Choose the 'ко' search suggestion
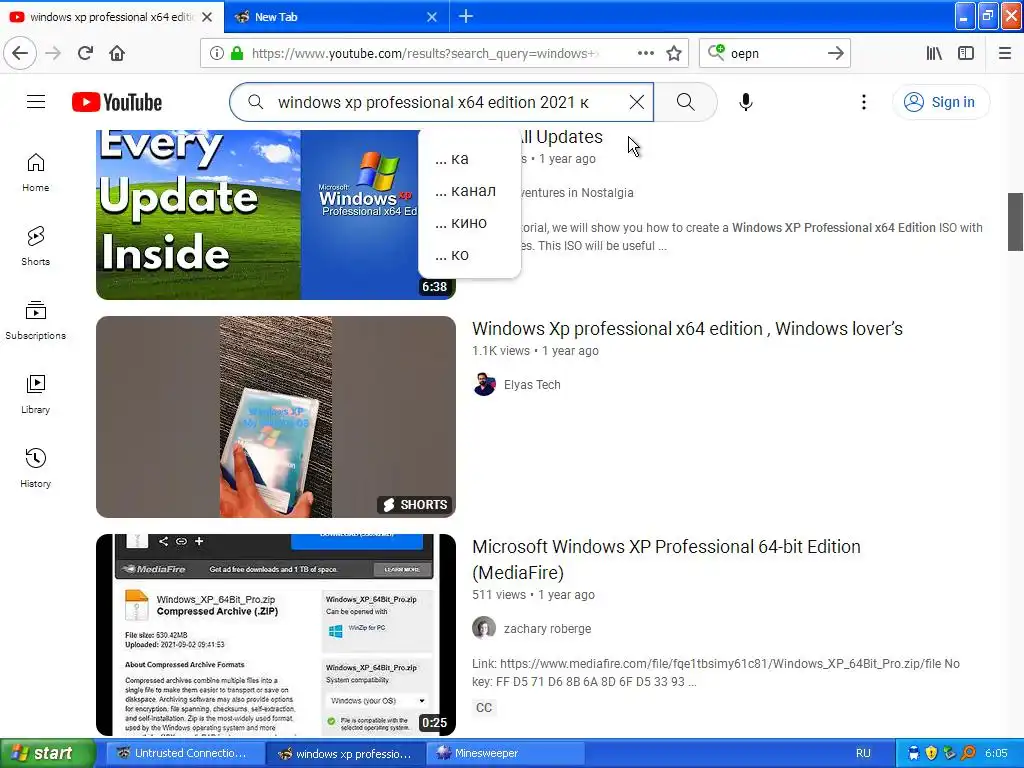Screen dimensions: 1024x768 pyautogui.click(x=469, y=255)
